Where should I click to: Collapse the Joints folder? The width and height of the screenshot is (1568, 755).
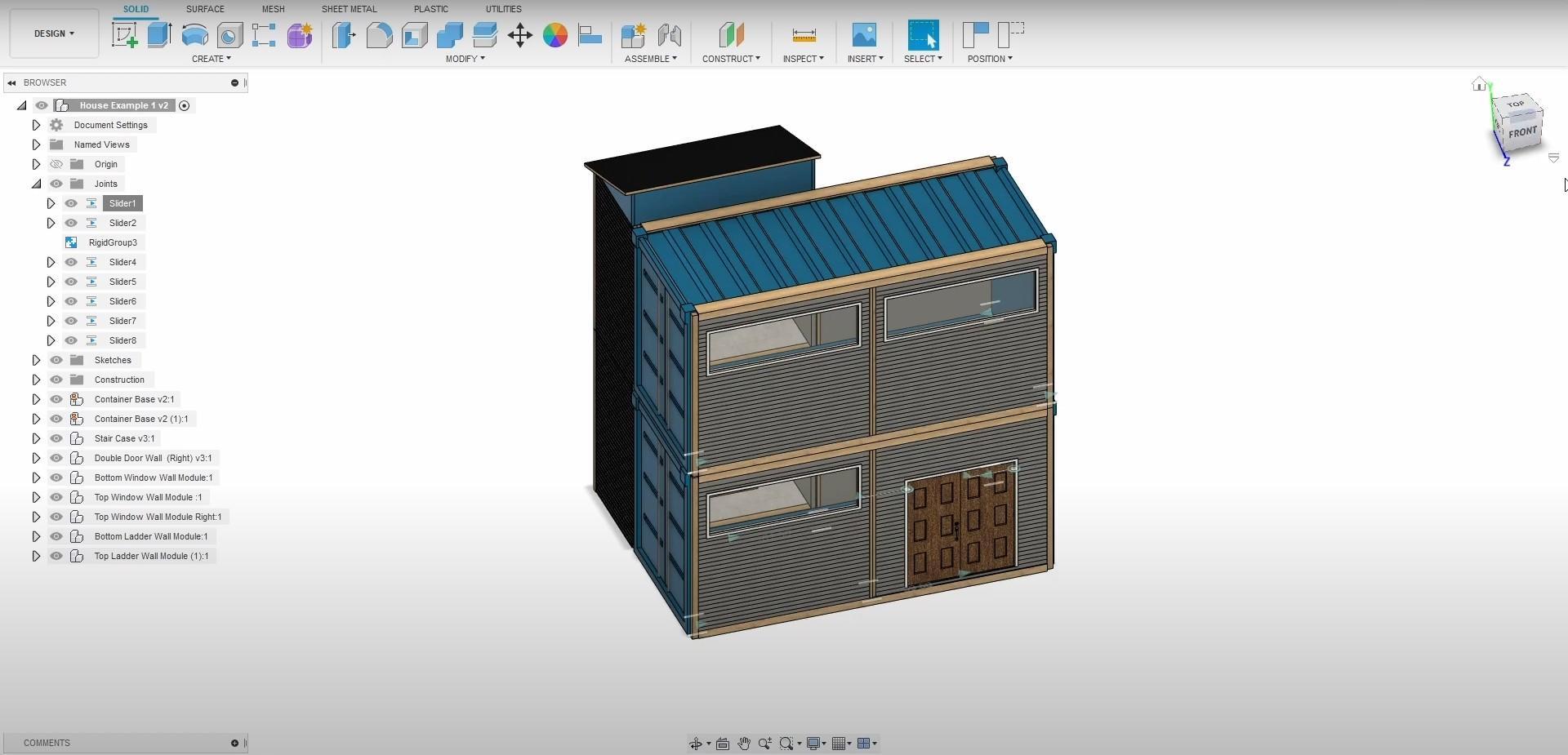click(36, 184)
